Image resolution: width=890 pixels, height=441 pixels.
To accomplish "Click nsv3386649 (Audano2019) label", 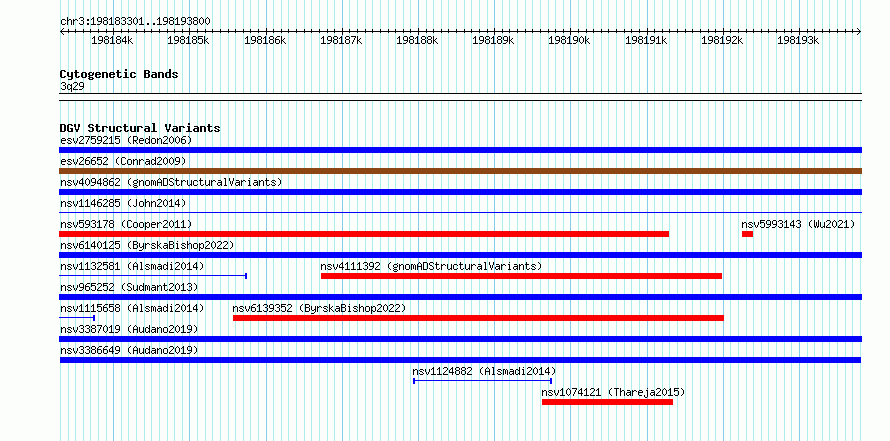I will (x=129, y=350).
